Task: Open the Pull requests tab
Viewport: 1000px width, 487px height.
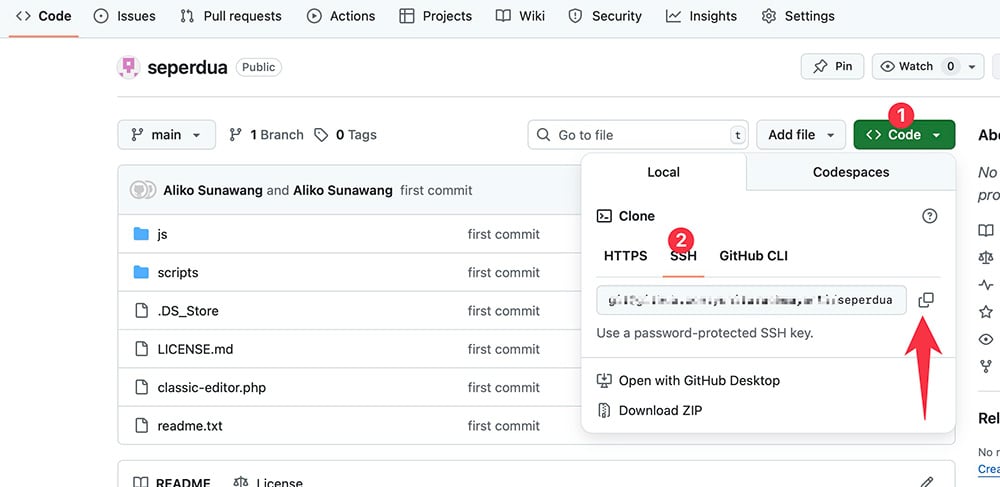Action: (x=230, y=16)
